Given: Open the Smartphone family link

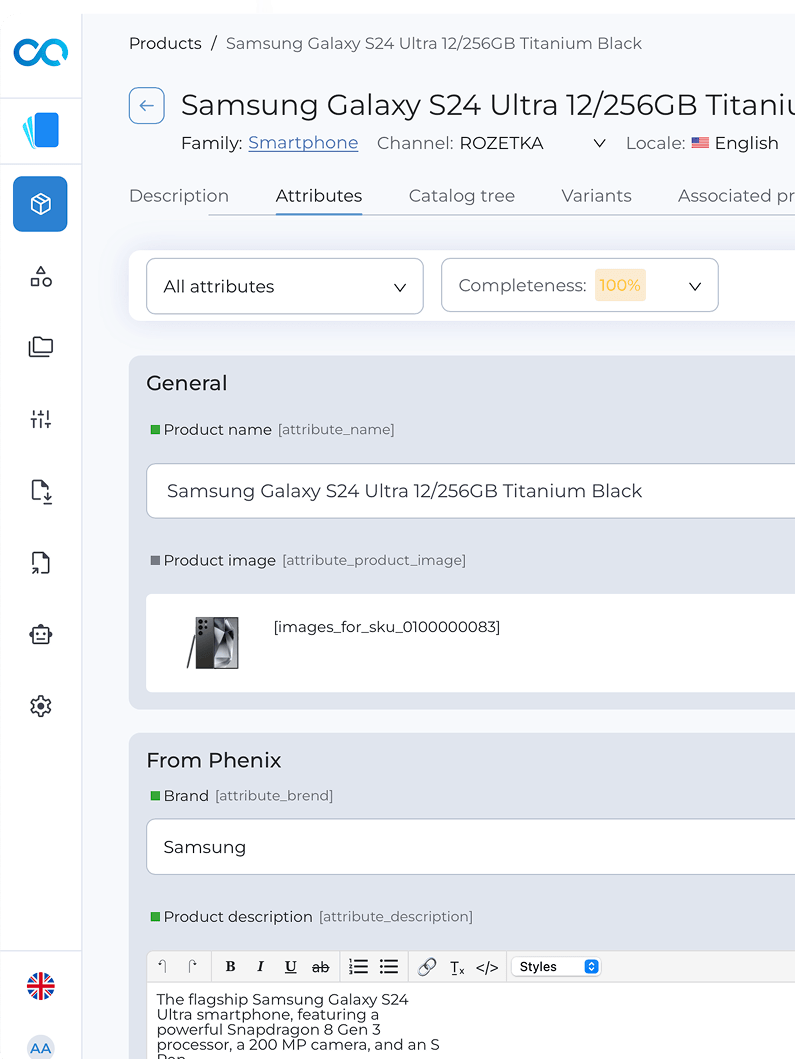Looking at the screenshot, I should click(x=303, y=143).
